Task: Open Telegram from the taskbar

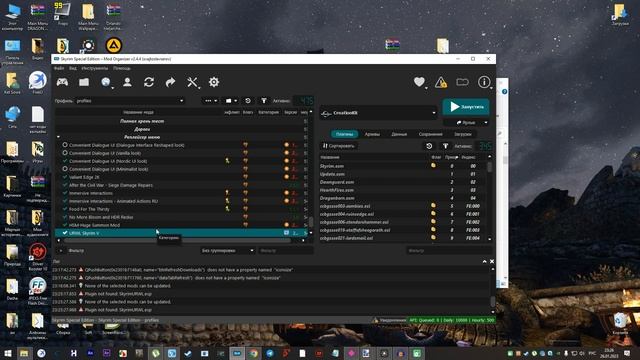Action: (270, 353)
